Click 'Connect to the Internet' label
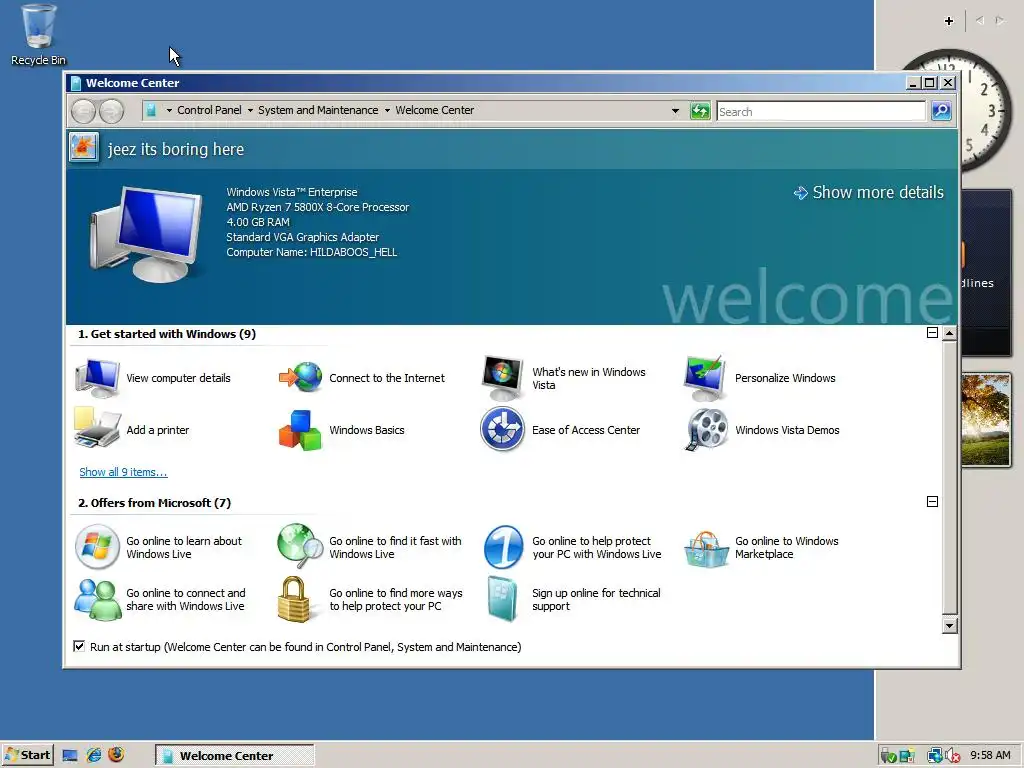The width and height of the screenshot is (1024, 768). point(387,378)
